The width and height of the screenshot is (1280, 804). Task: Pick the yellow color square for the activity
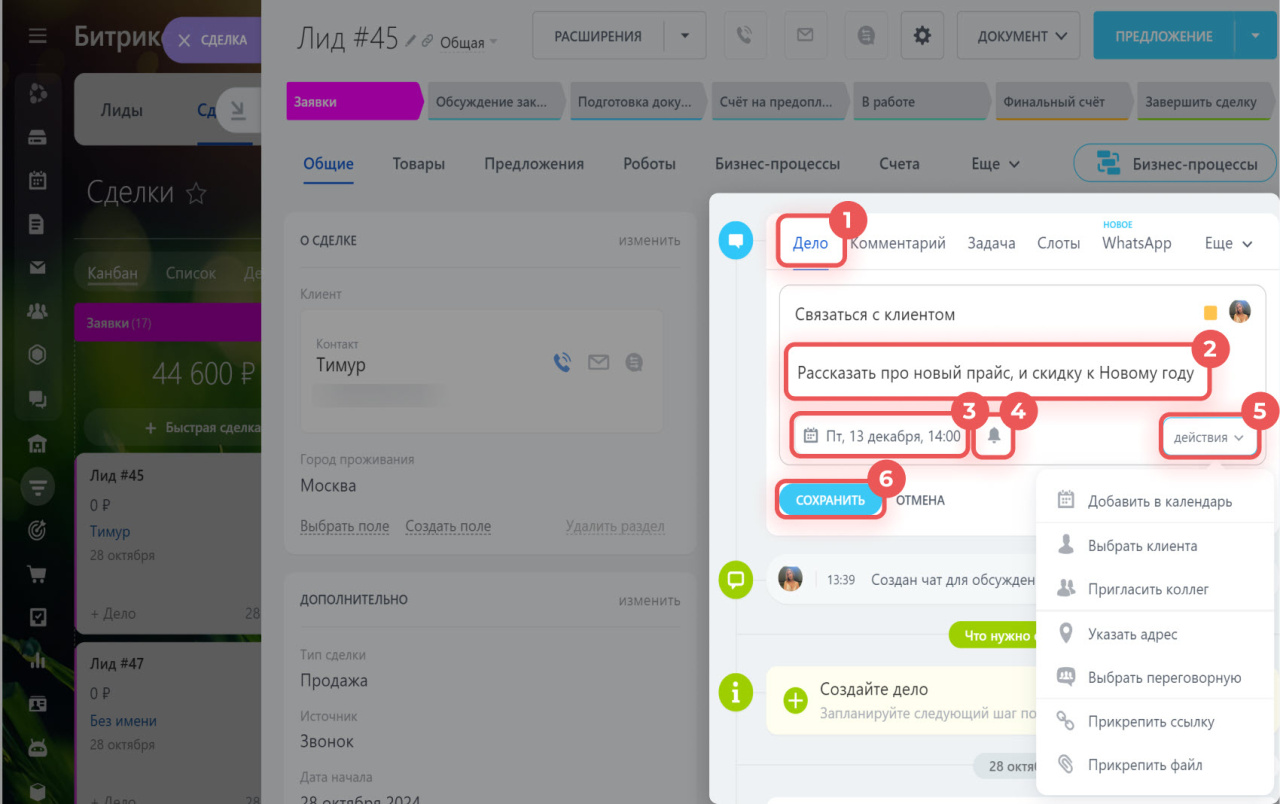[1210, 313]
